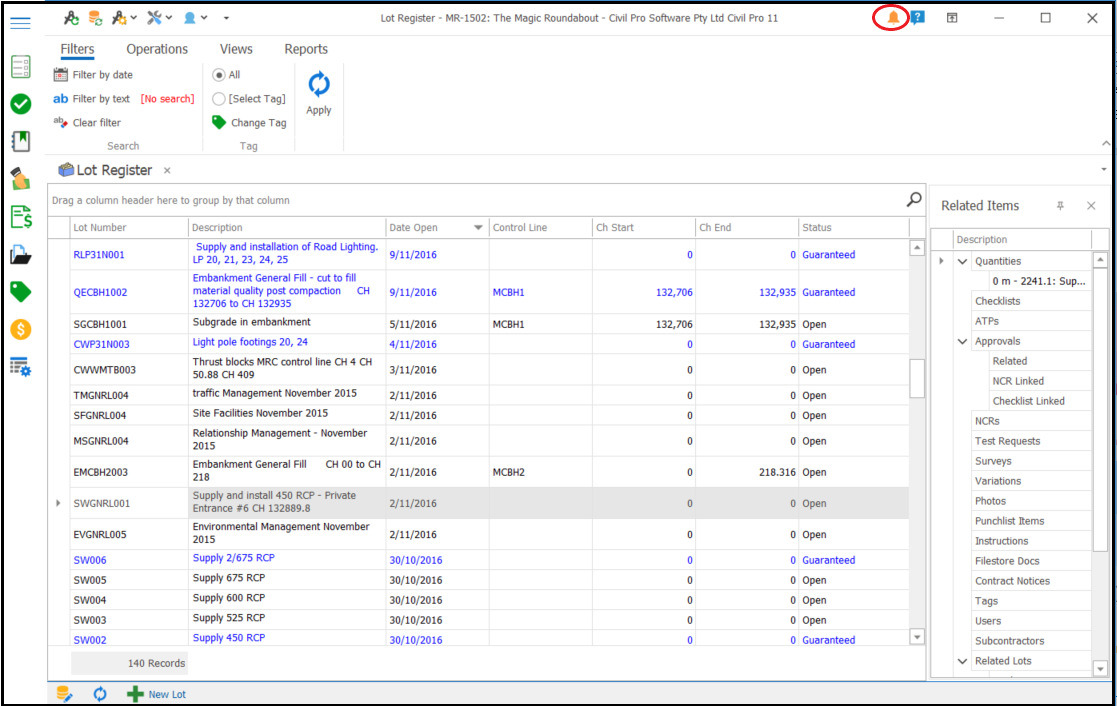The image size is (1117, 706).
Task: Click the grid search magnifier icon
Action: 913,200
